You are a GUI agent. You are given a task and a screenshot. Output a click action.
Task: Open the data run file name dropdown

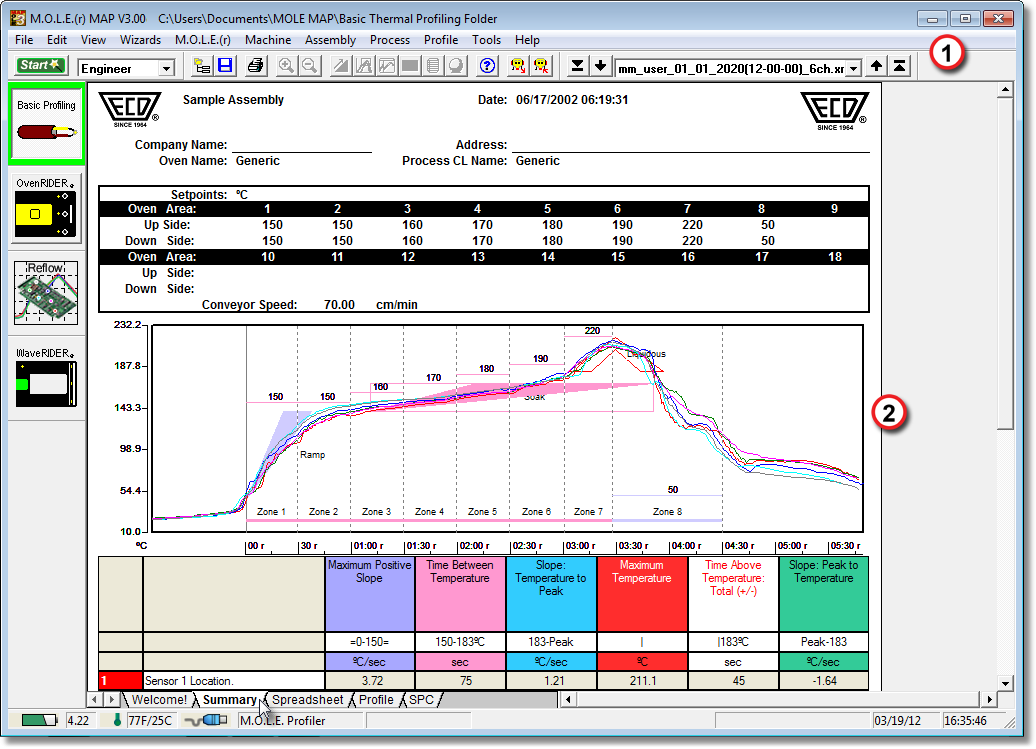854,69
